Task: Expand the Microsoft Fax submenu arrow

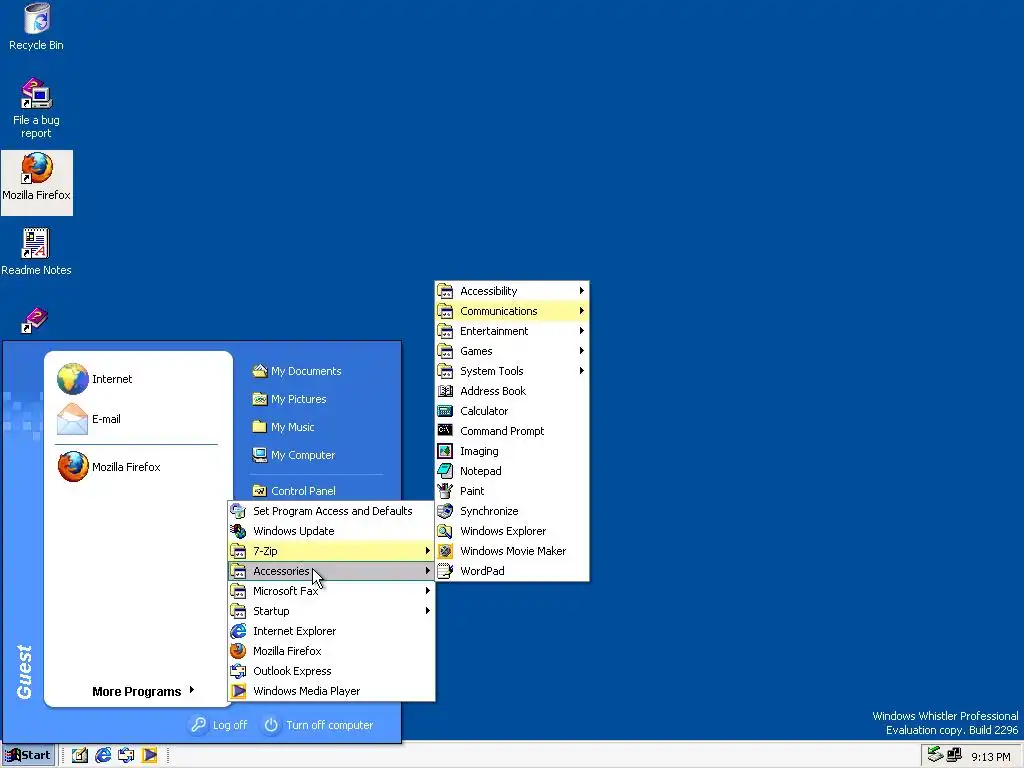Action: click(428, 591)
